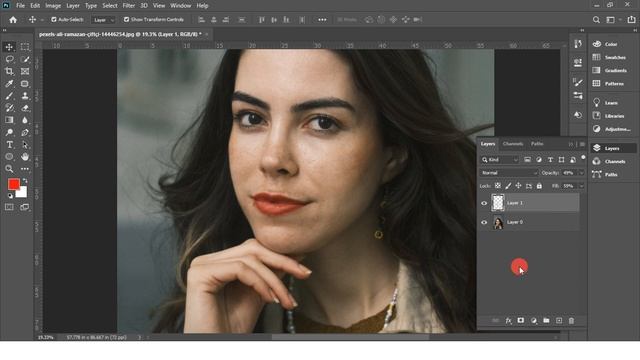Select the Dodge tool

[9, 132]
